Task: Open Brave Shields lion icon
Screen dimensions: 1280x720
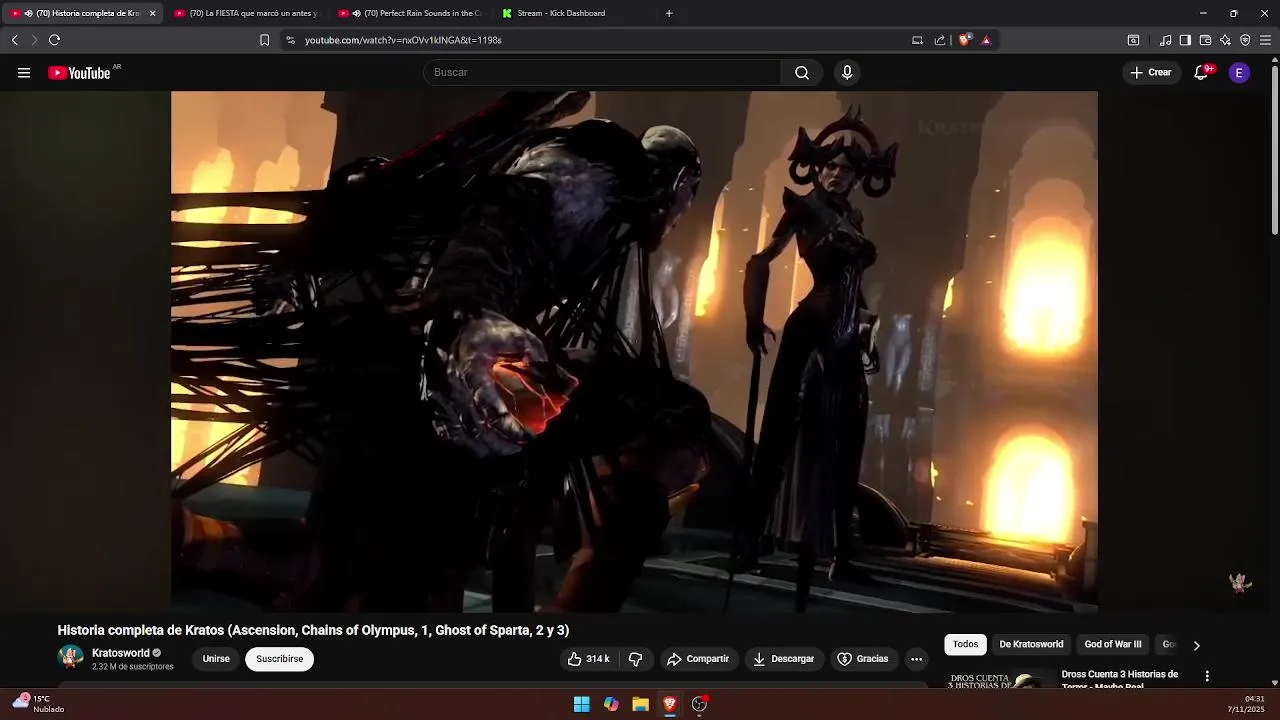Action: (x=964, y=40)
